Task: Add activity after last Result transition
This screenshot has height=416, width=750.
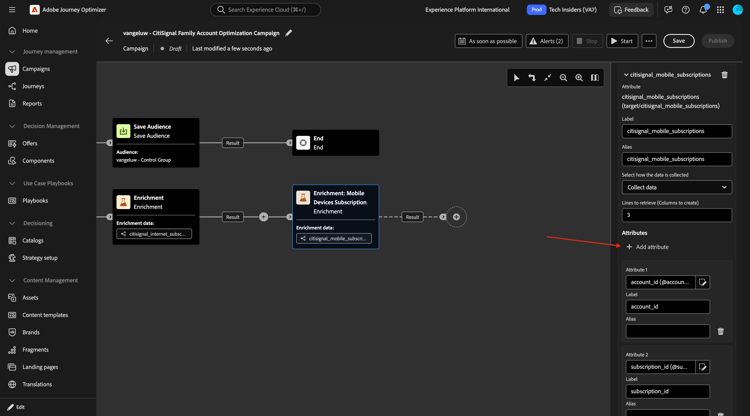Action: (x=456, y=217)
